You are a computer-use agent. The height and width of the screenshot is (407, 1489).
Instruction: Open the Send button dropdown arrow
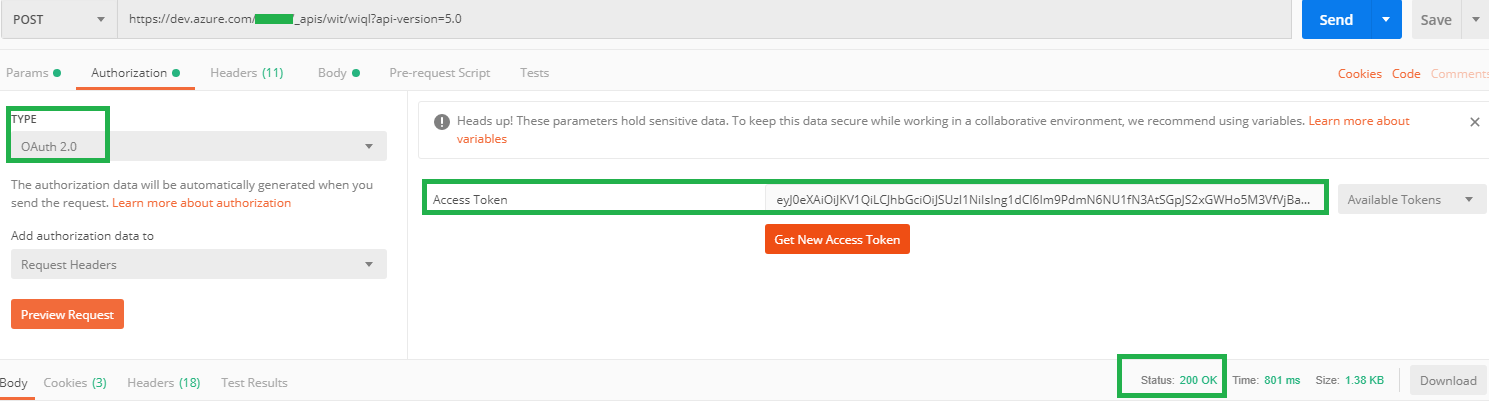[x=1385, y=20]
